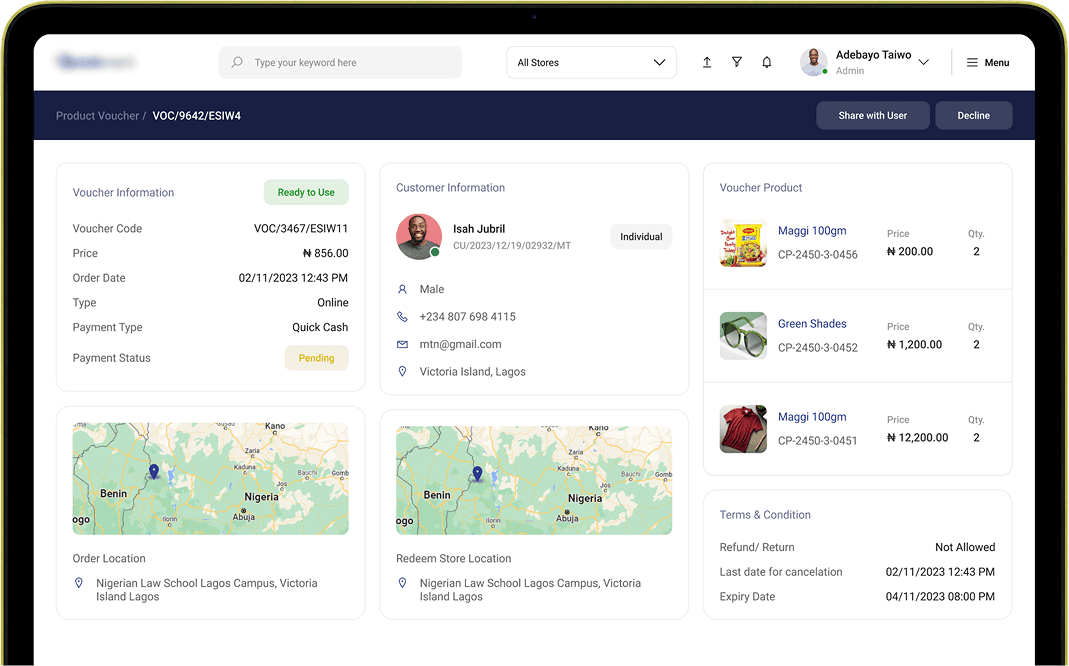Focus the keyword search field

340,62
